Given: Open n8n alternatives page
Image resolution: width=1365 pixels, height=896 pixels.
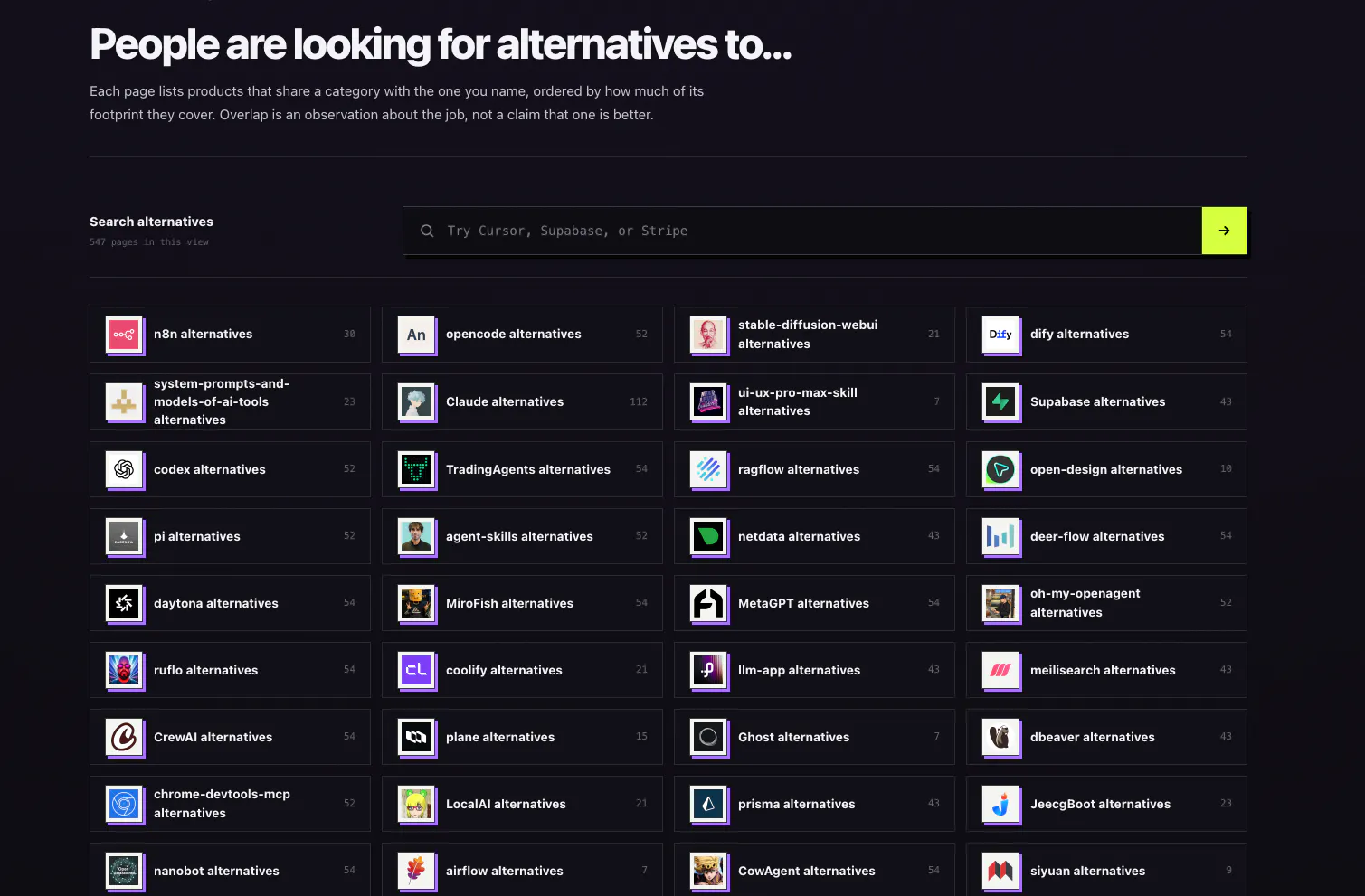Looking at the screenshot, I should tap(230, 335).
